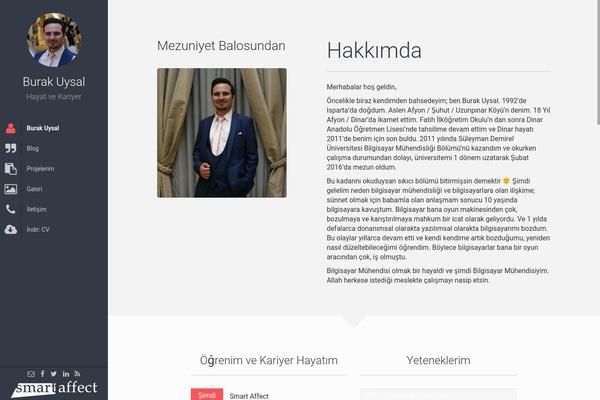Open the Projelerim menu entry

click(x=40, y=169)
